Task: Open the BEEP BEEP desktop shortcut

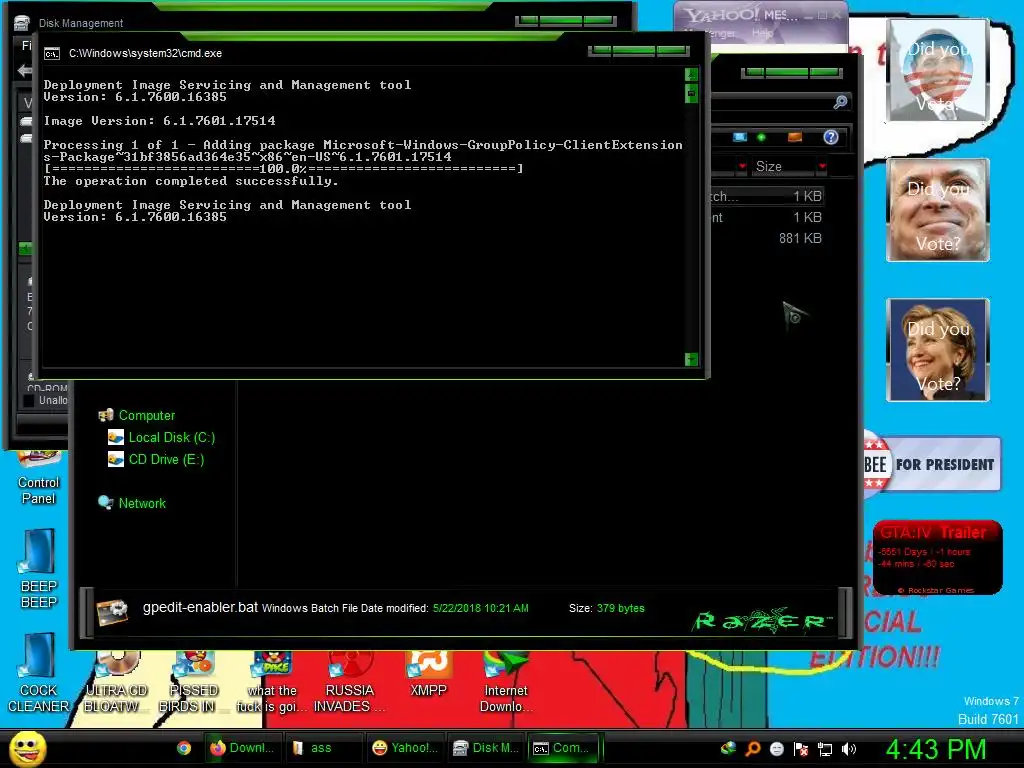Action: pos(39,568)
